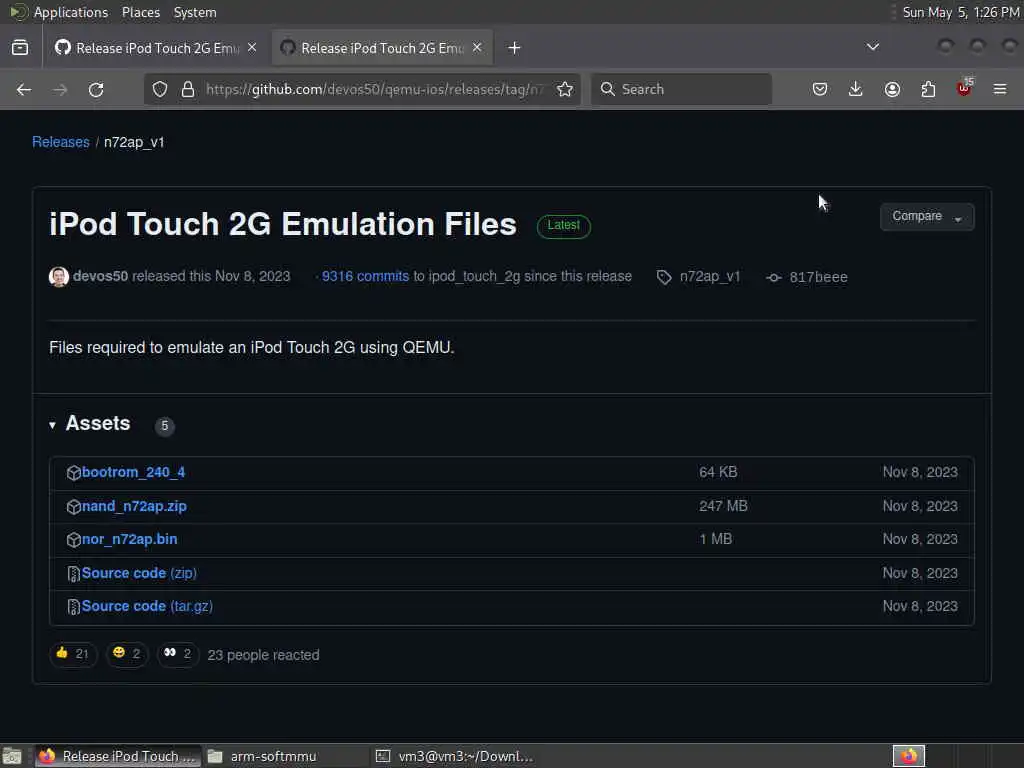Screen dimensions: 1024x768
Task: Click the browser forward arrow
Action: click(x=60, y=89)
